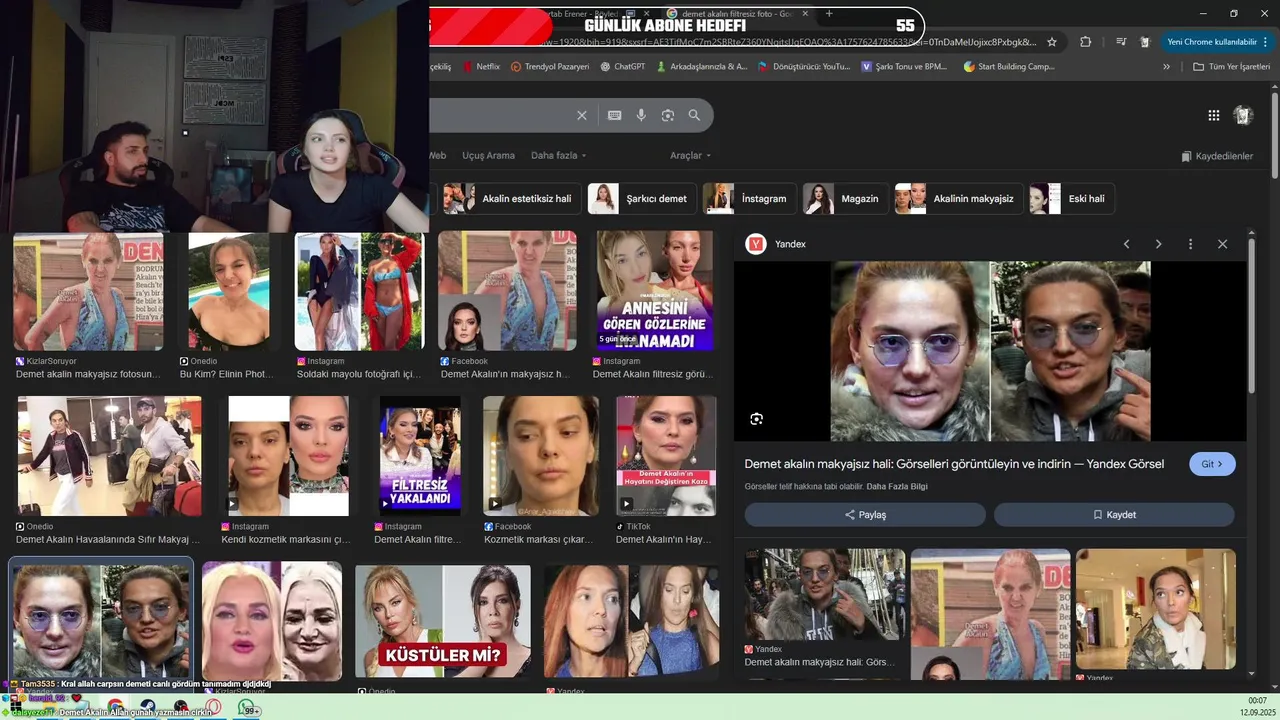1280x720 pixels.
Task: Open Start Building Camp bookmark
Action: point(1009,67)
